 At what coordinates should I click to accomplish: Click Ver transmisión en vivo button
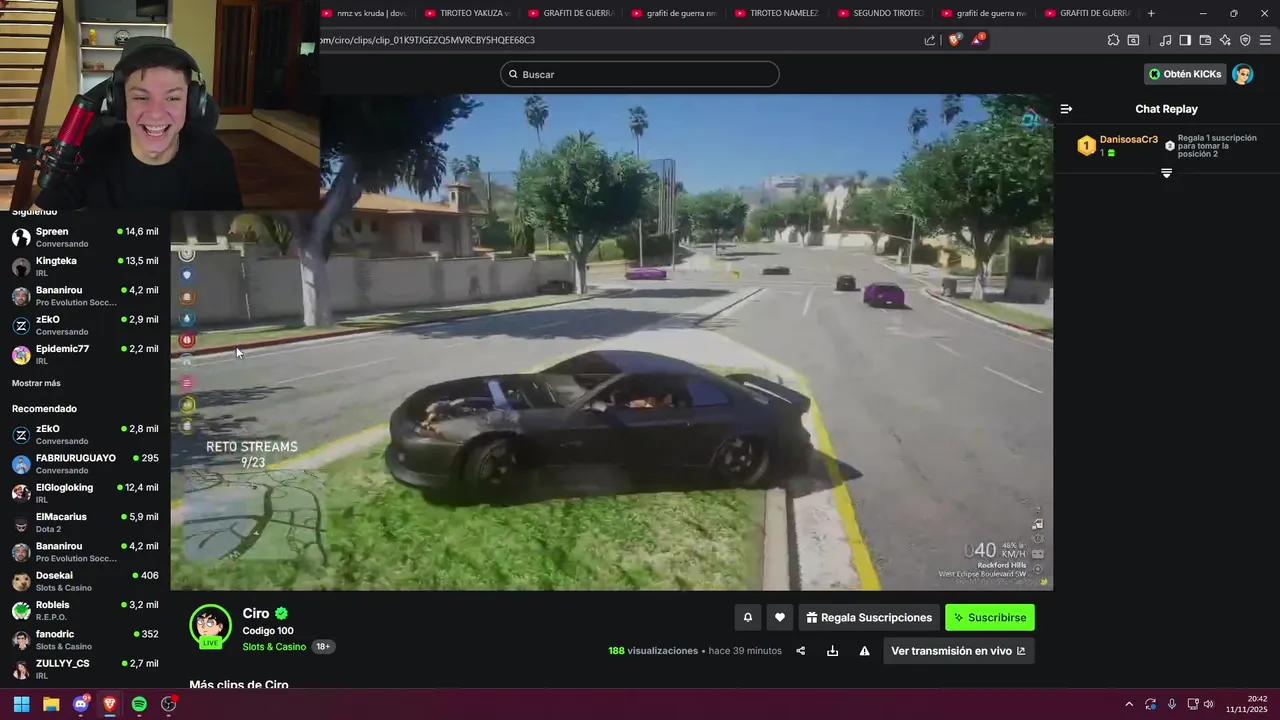click(x=958, y=651)
